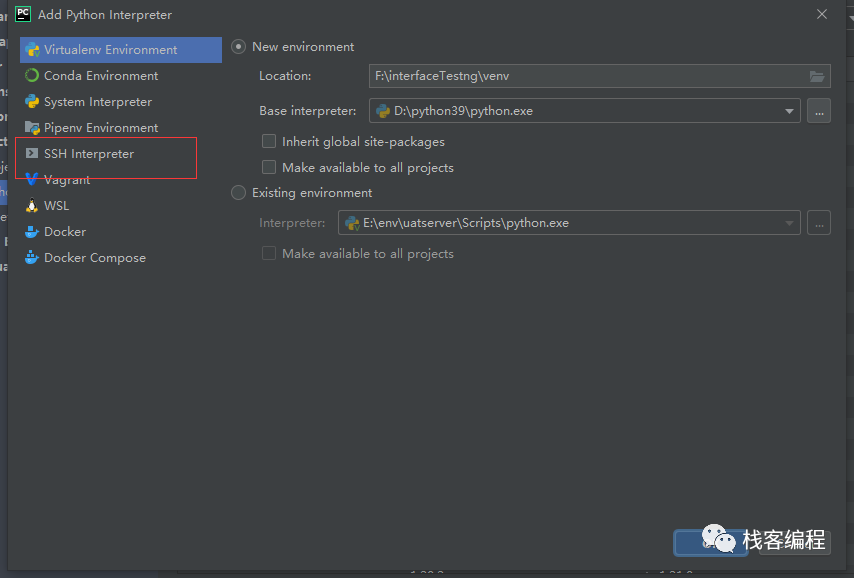This screenshot has width=854, height=578.
Task: Click the Virtualenv python icon
Action: [x=32, y=50]
